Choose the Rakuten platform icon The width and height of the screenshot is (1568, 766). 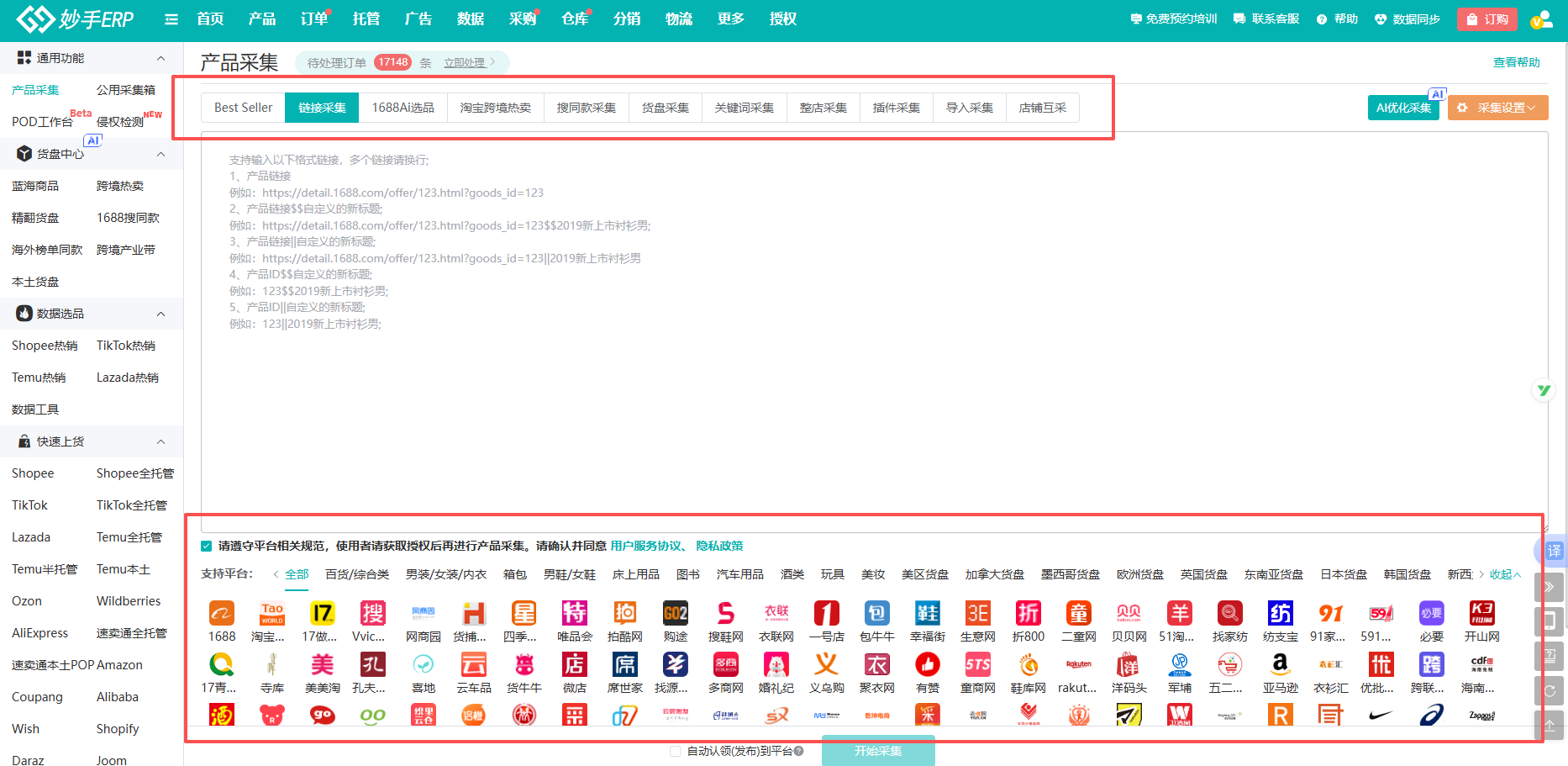coord(1079,664)
